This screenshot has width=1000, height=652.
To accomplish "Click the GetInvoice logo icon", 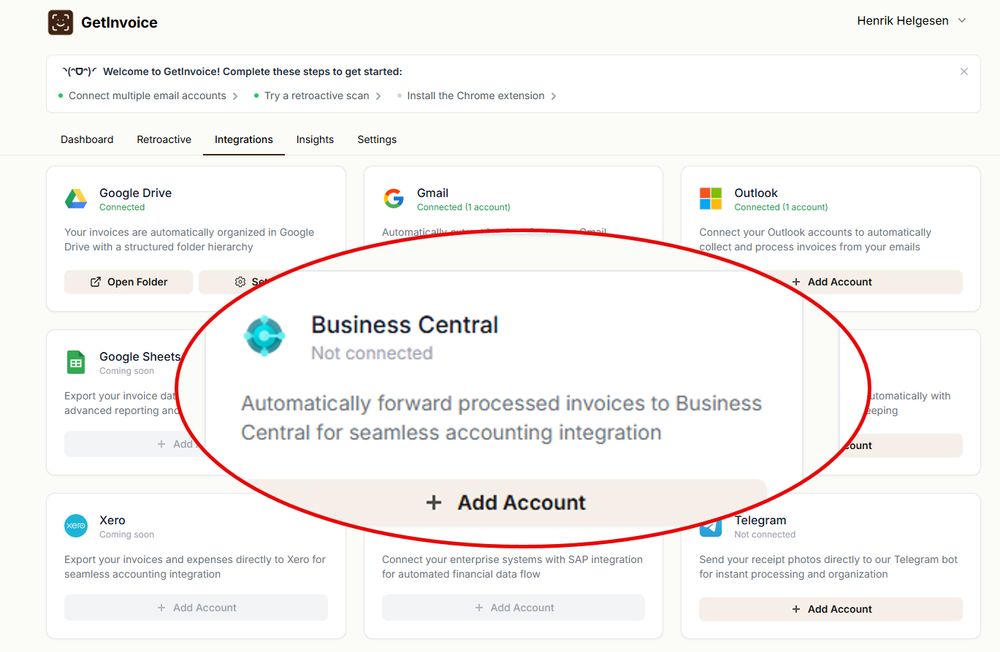I will tap(61, 22).
